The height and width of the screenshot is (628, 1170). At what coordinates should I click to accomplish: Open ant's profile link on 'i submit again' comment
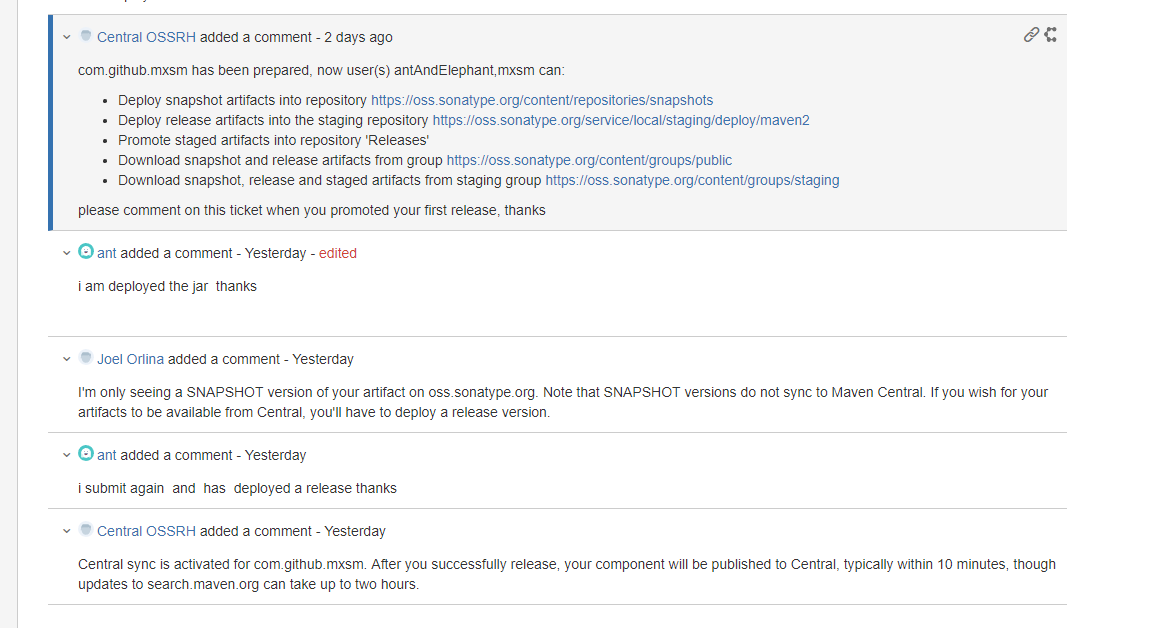(x=106, y=455)
